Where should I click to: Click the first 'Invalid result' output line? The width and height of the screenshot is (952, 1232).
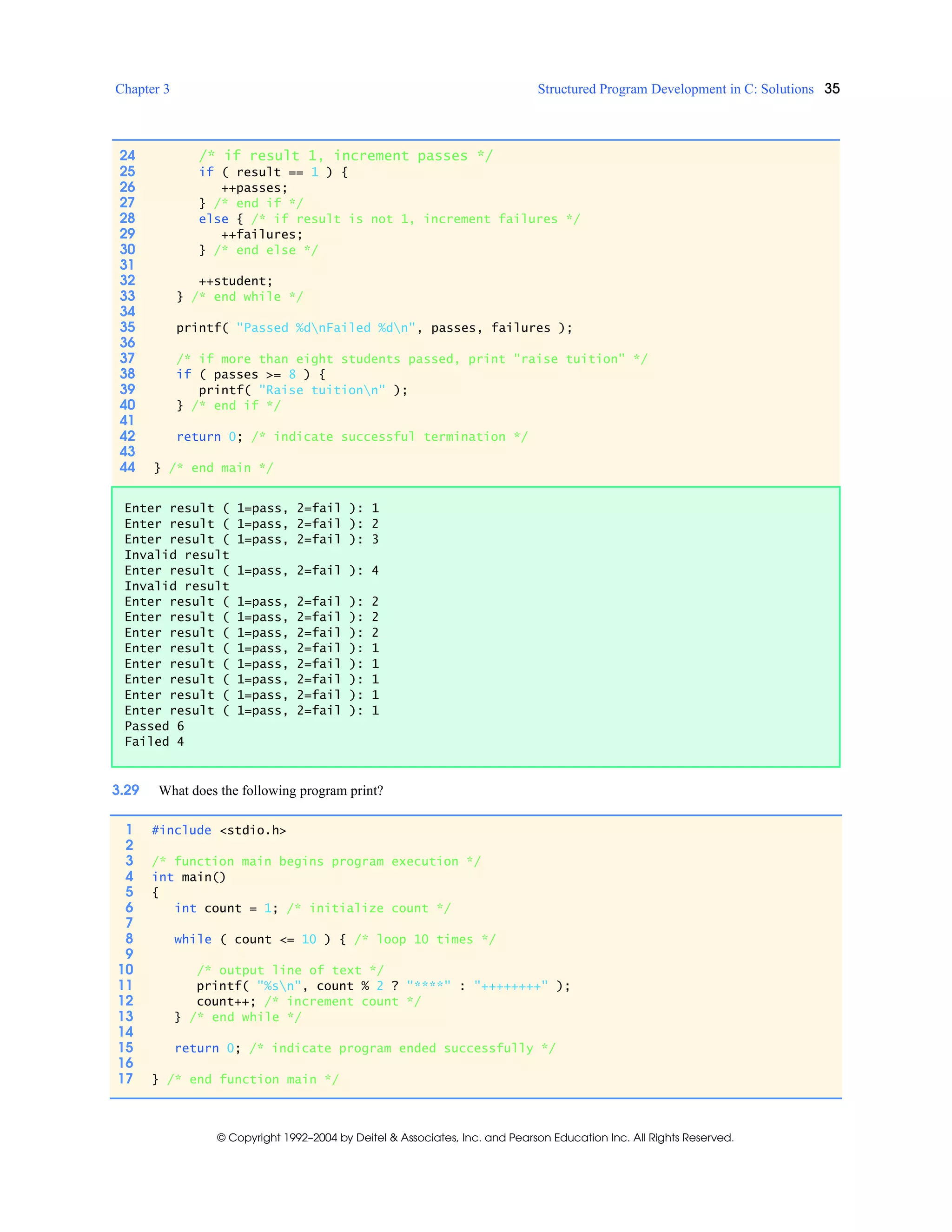click(177, 555)
